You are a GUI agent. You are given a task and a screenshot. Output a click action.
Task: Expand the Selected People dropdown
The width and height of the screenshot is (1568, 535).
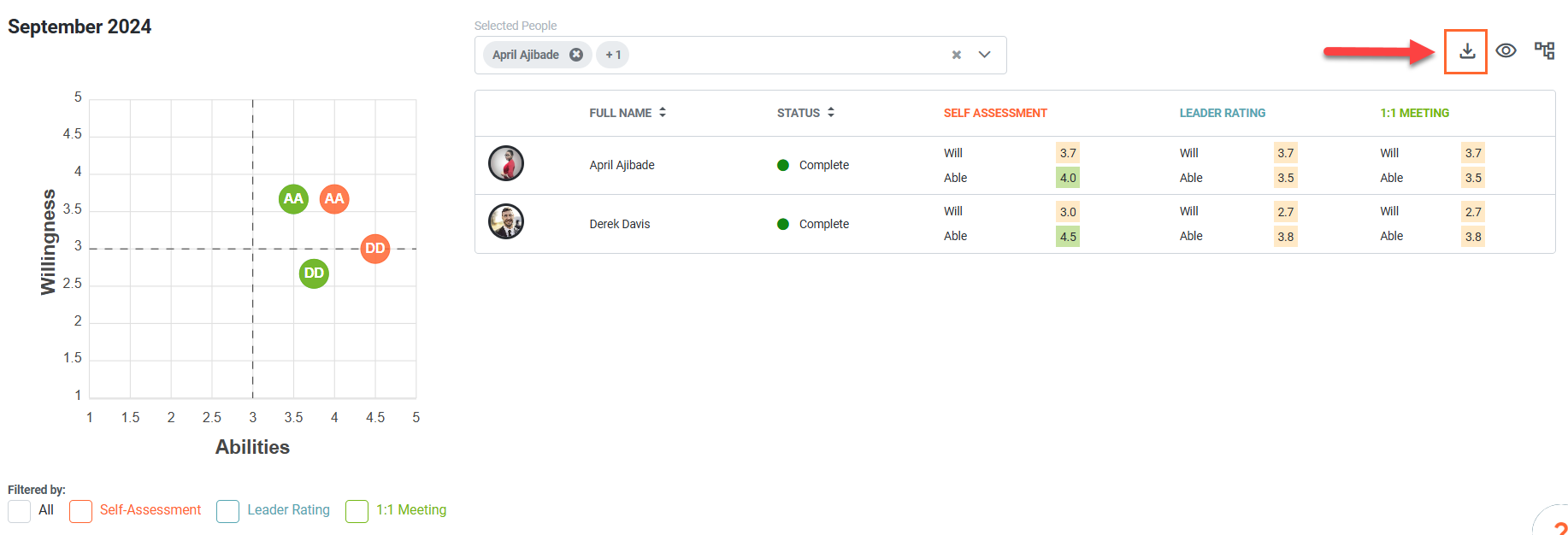984,55
